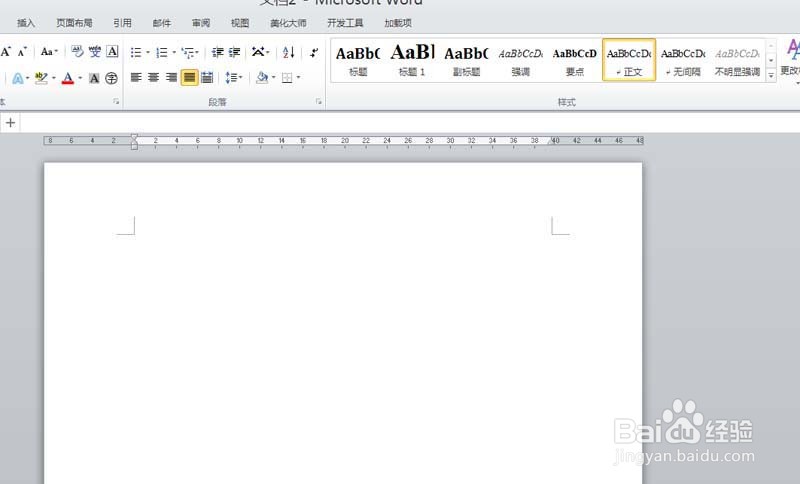Open the Phonetic Guide (wén) tool
Viewport: 800px width, 484px height.
[x=95, y=51]
